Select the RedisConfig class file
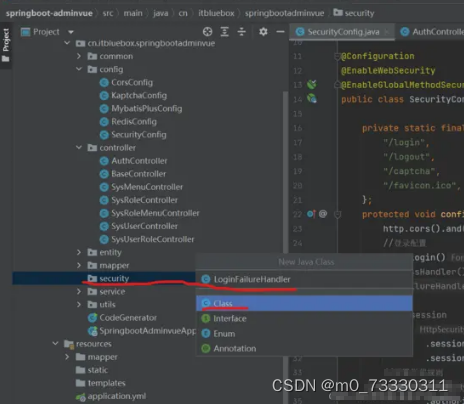The image size is (464, 404). pos(128,122)
